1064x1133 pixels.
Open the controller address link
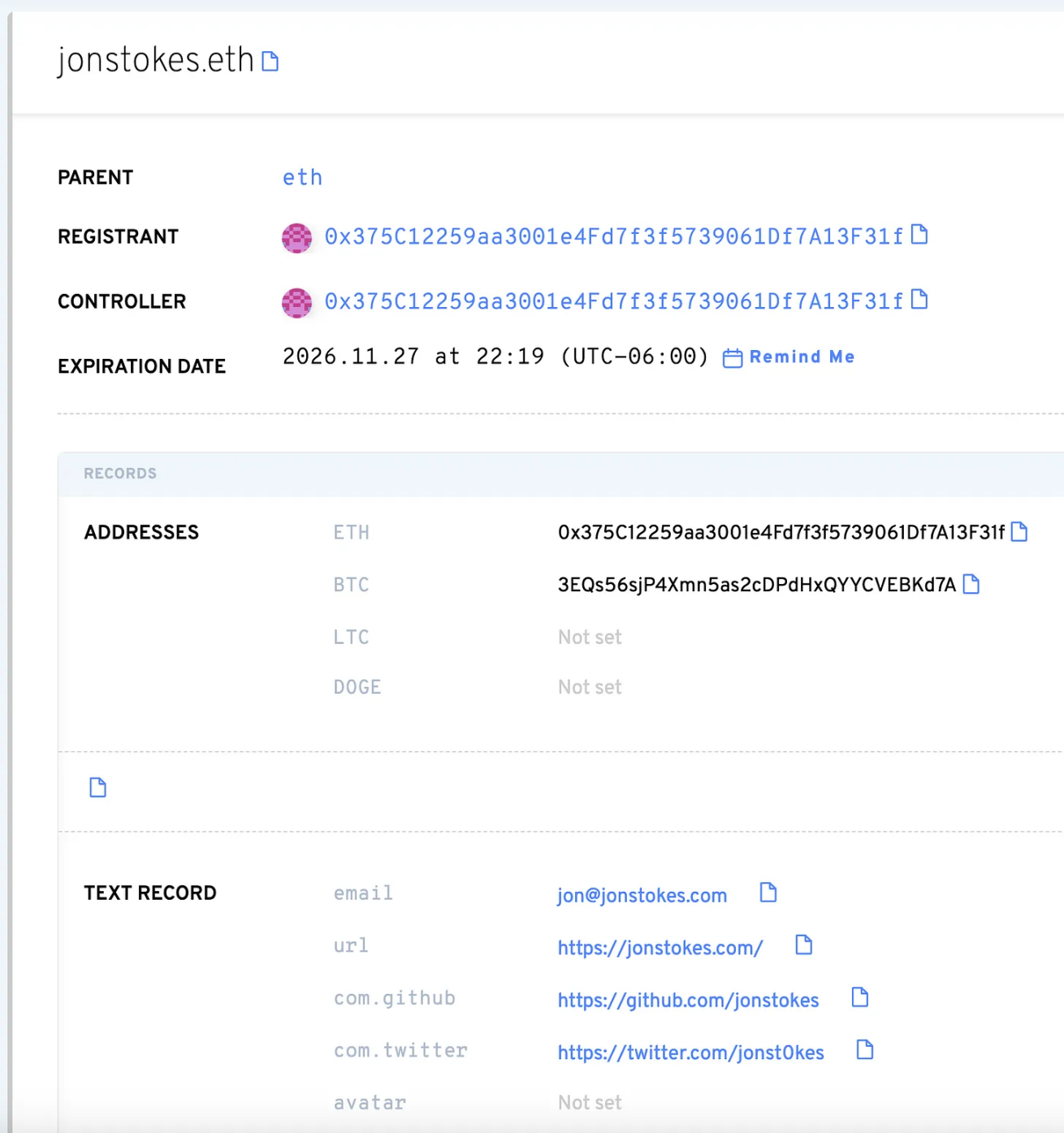[613, 301]
